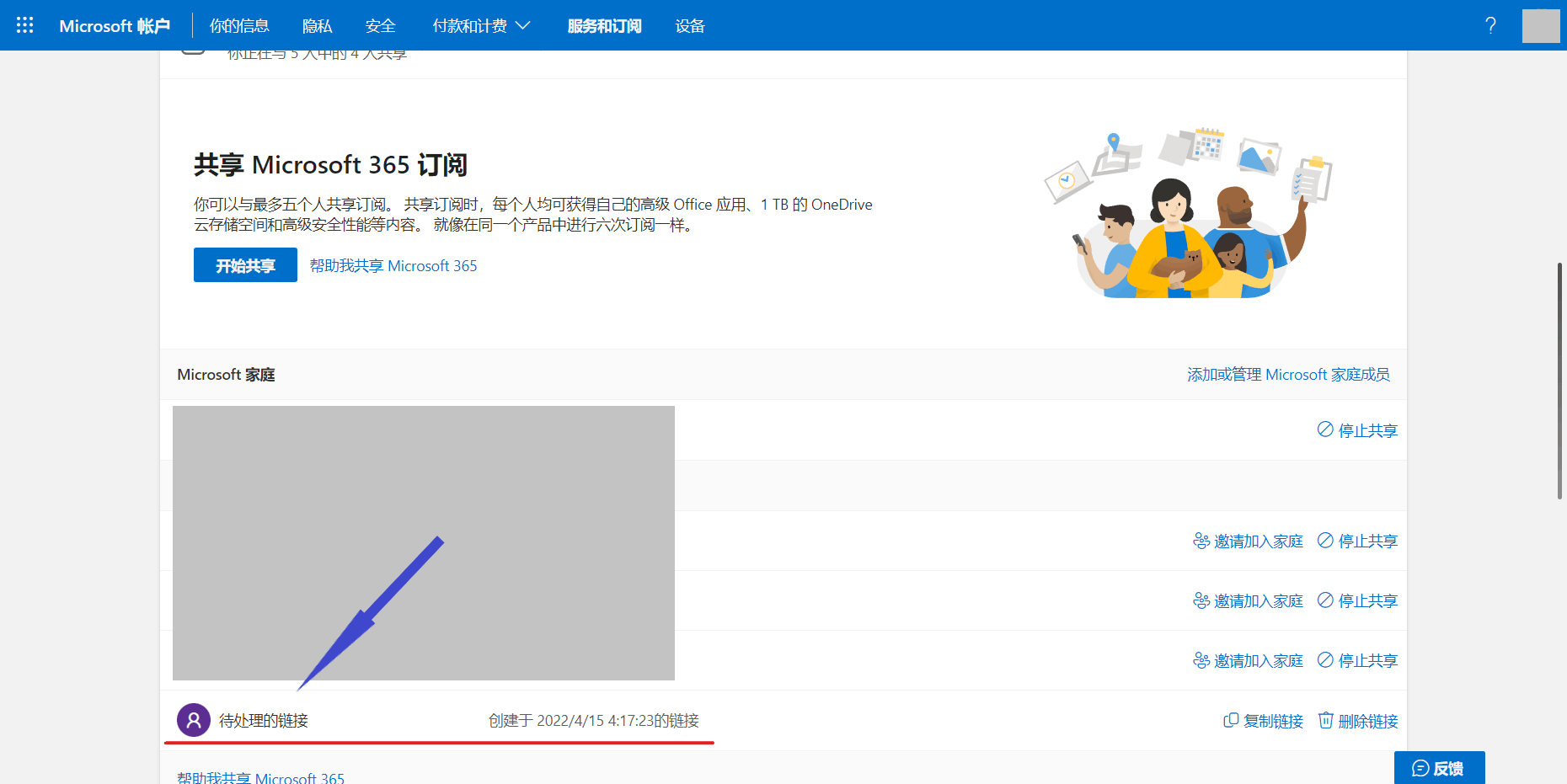
Task: Open the account profile picture menu
Action: (x=1541, y=25)
